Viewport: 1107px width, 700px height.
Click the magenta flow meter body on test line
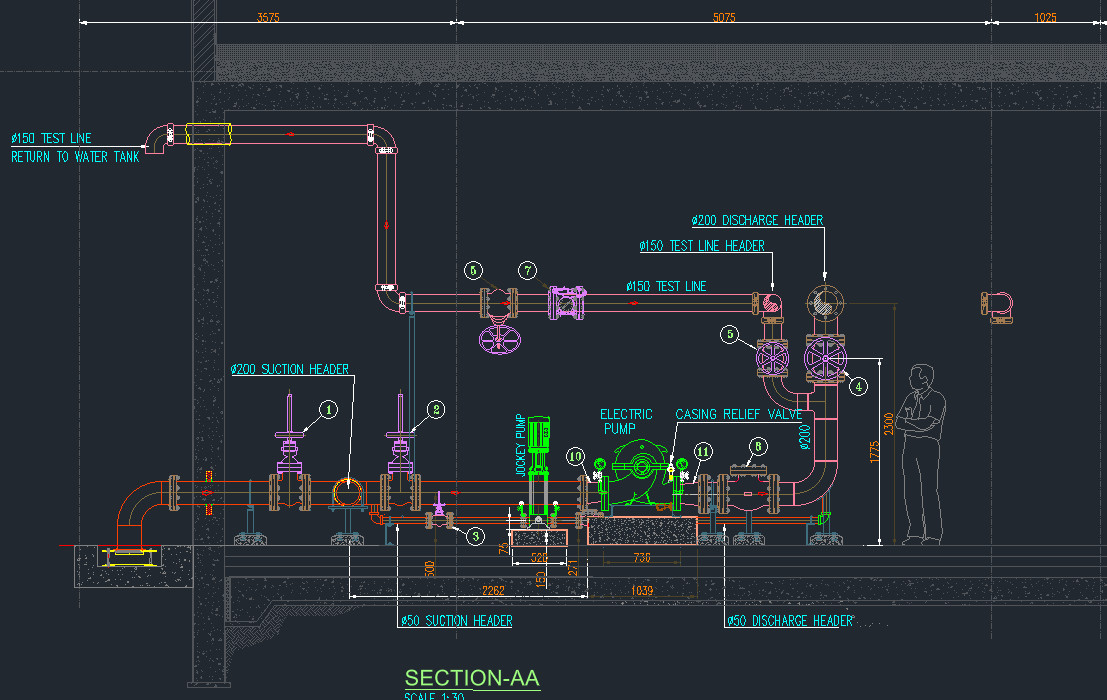click(567, 303)
